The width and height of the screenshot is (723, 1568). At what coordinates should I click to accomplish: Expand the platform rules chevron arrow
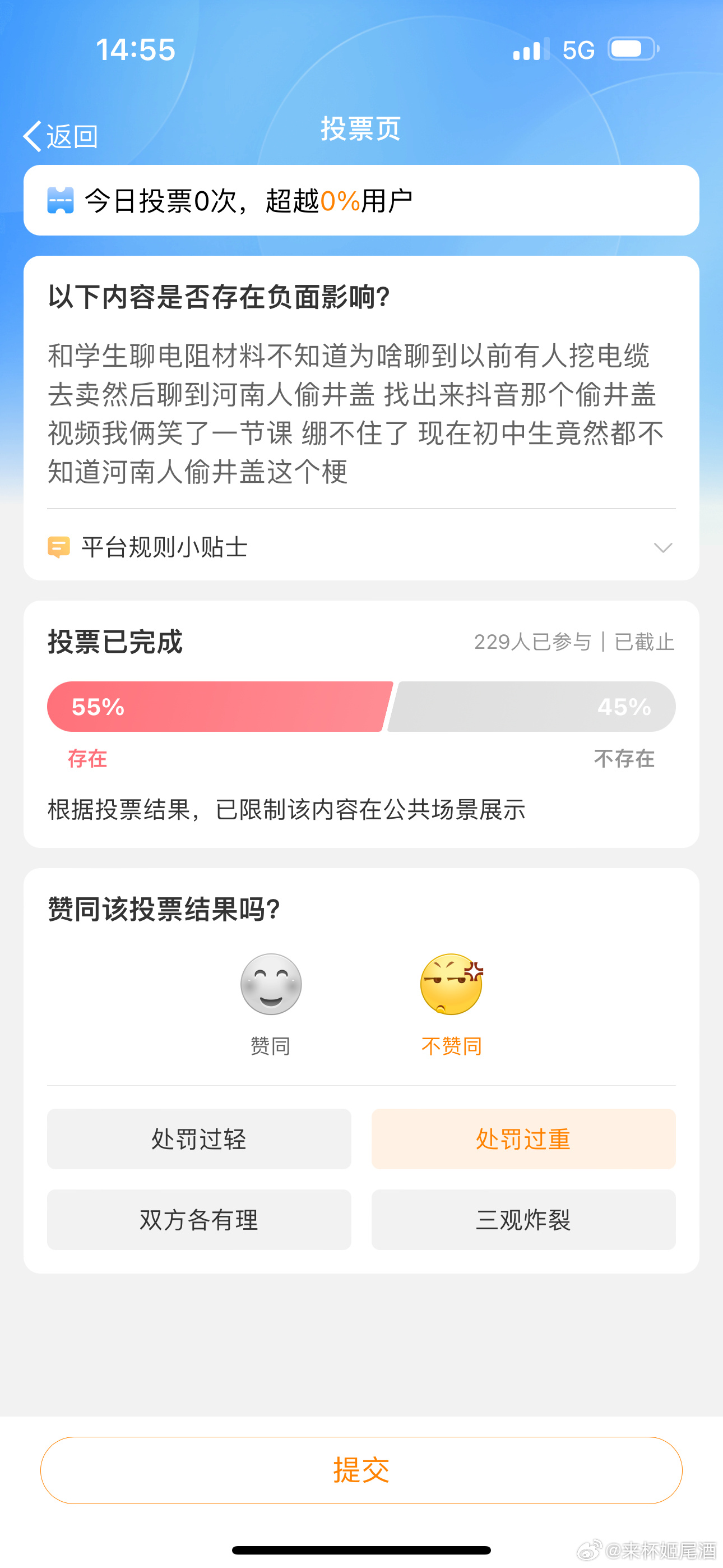[662, 547]
